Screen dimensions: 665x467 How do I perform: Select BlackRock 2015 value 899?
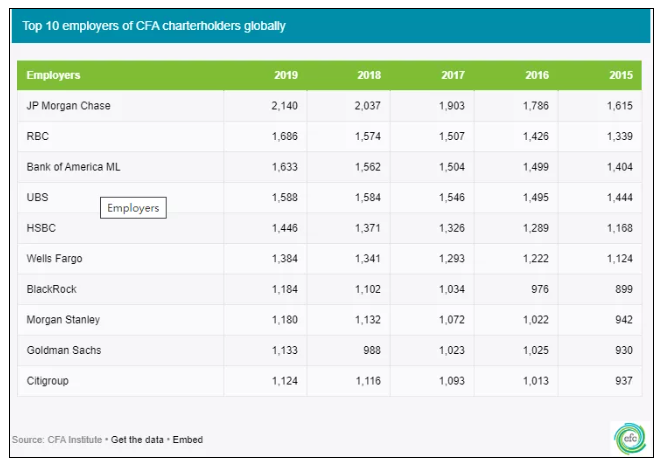pos(624,289)
